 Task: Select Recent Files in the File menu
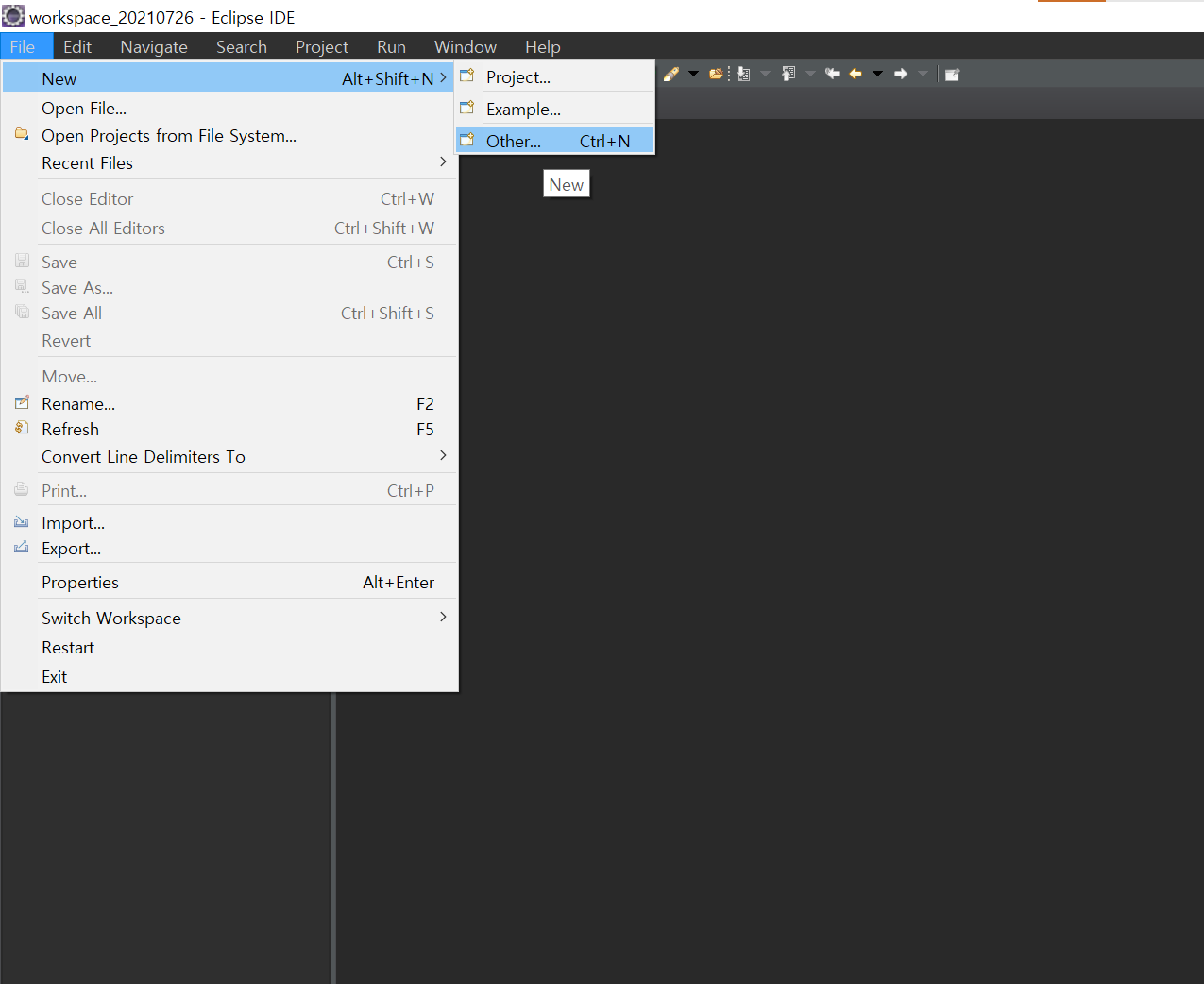click(x=229, y=162)
